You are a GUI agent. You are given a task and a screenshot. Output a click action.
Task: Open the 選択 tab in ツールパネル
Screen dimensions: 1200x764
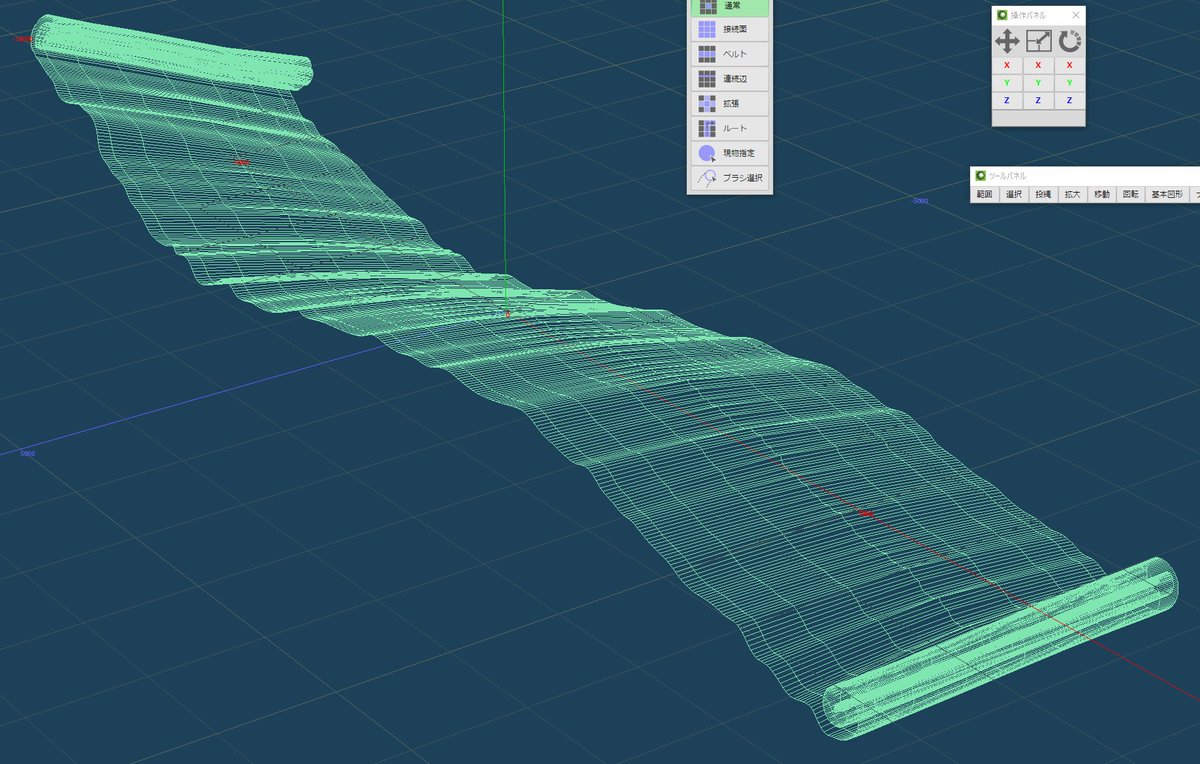[x=1014, y=194]
